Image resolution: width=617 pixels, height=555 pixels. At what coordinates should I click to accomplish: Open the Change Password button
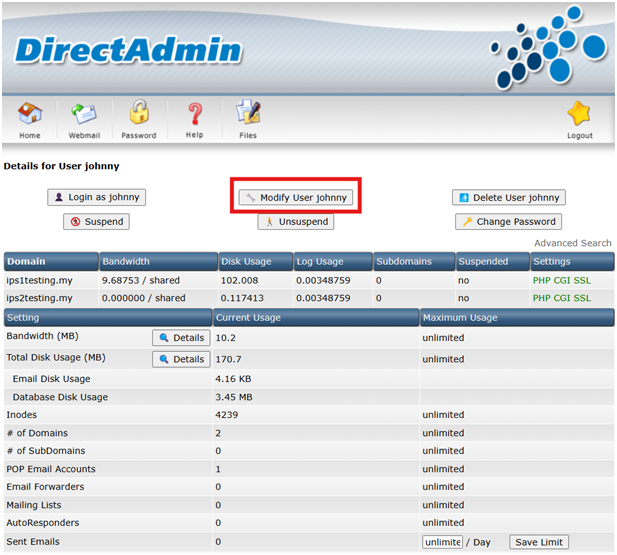click(508, 222)
